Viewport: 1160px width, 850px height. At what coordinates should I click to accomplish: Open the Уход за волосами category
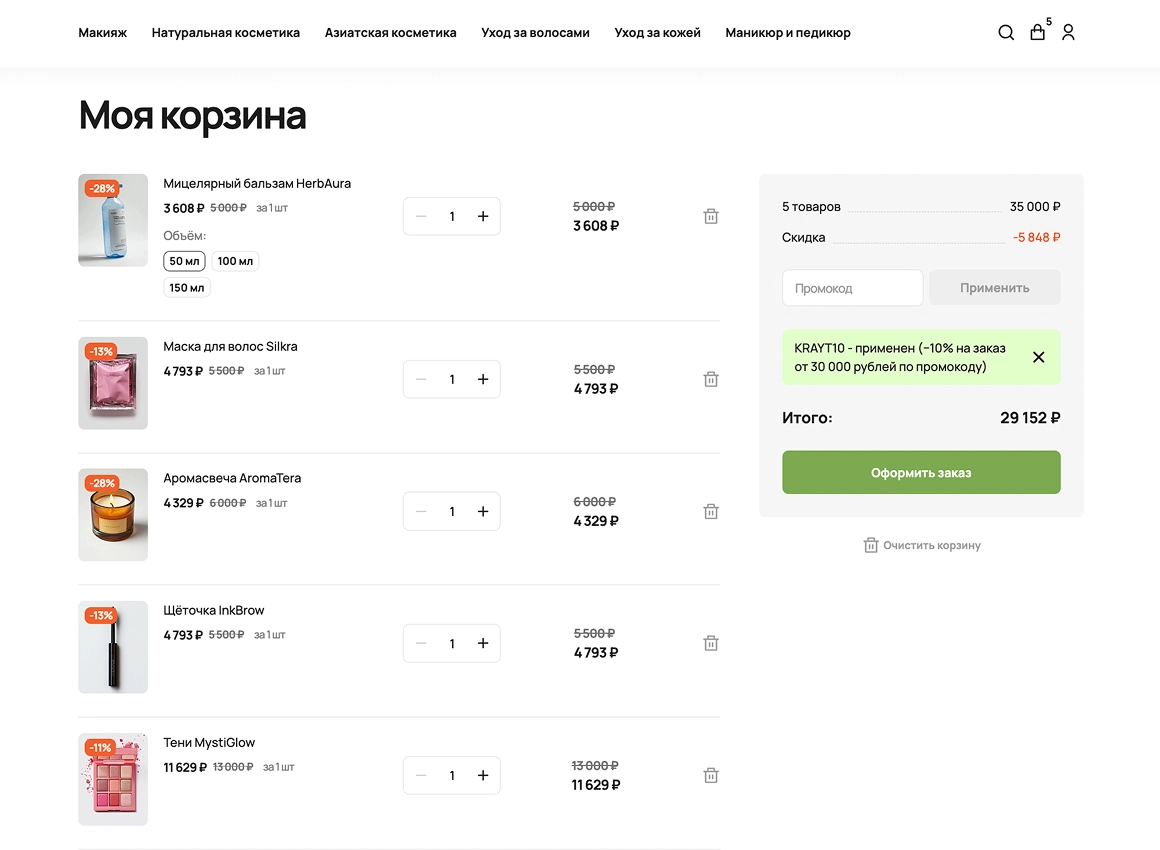point(535,32)
